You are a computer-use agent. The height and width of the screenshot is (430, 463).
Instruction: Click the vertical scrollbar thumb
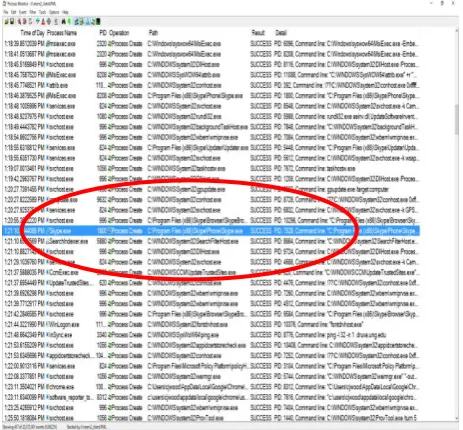click(x=456, y=119)
